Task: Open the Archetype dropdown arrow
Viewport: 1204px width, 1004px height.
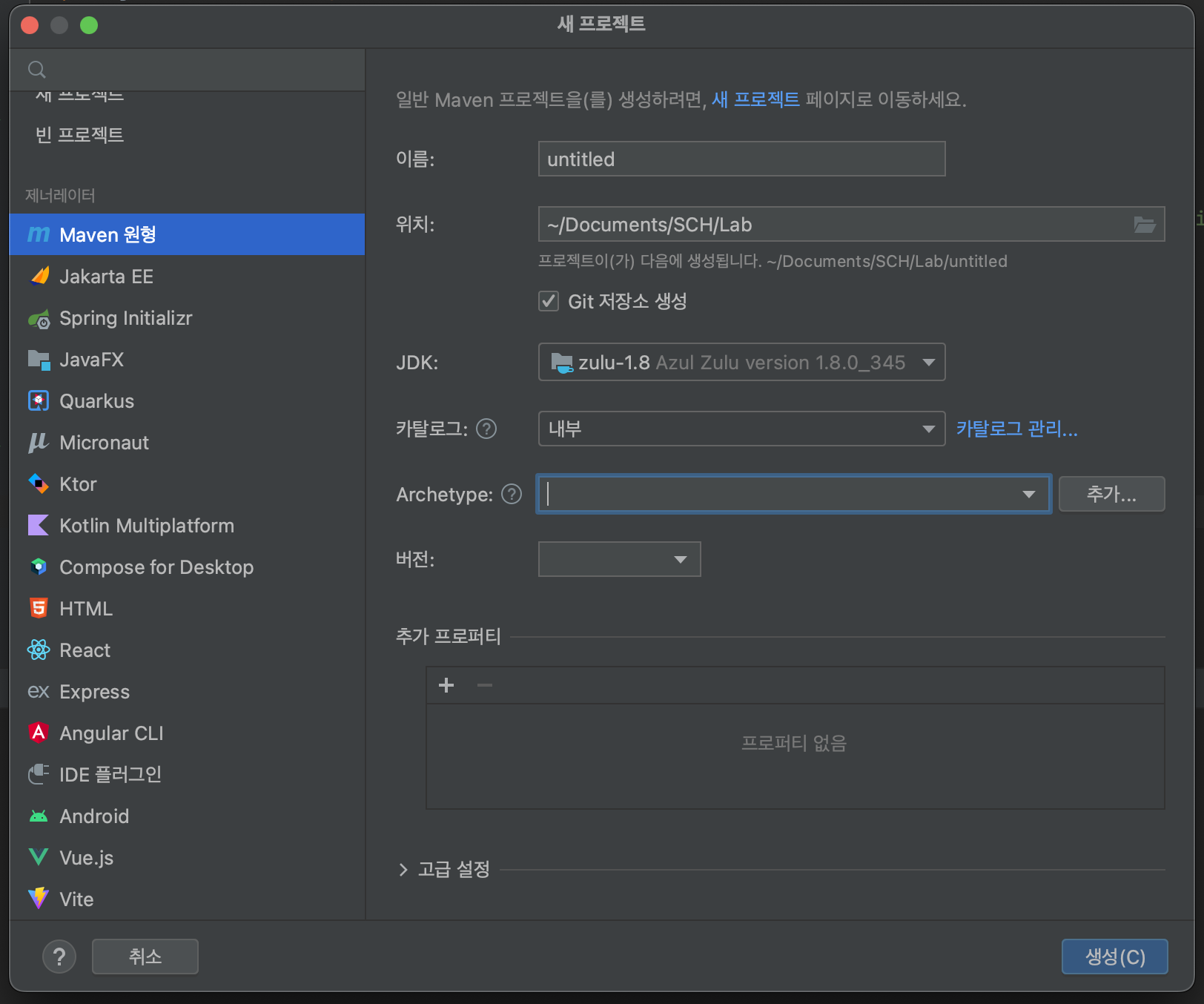Action: [1028, 494]
